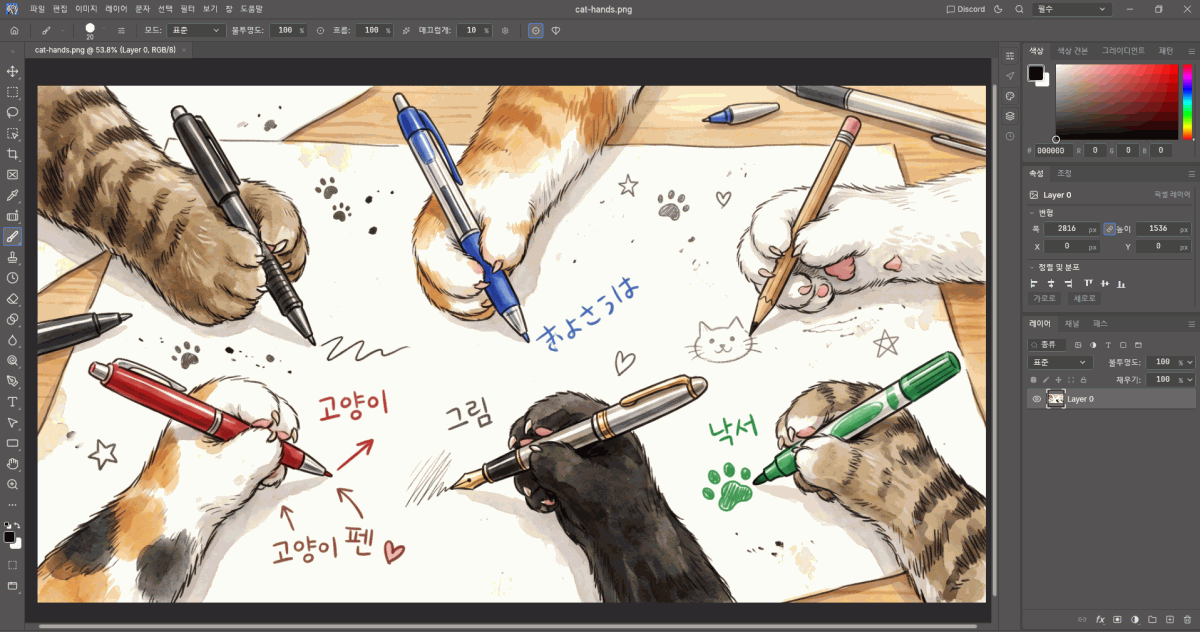Image resolution: width=1200 pixels, height=632 pixels.
Task: Toggle width-height link constraint
Action: pyautogui.click(x=1109, y=229)
